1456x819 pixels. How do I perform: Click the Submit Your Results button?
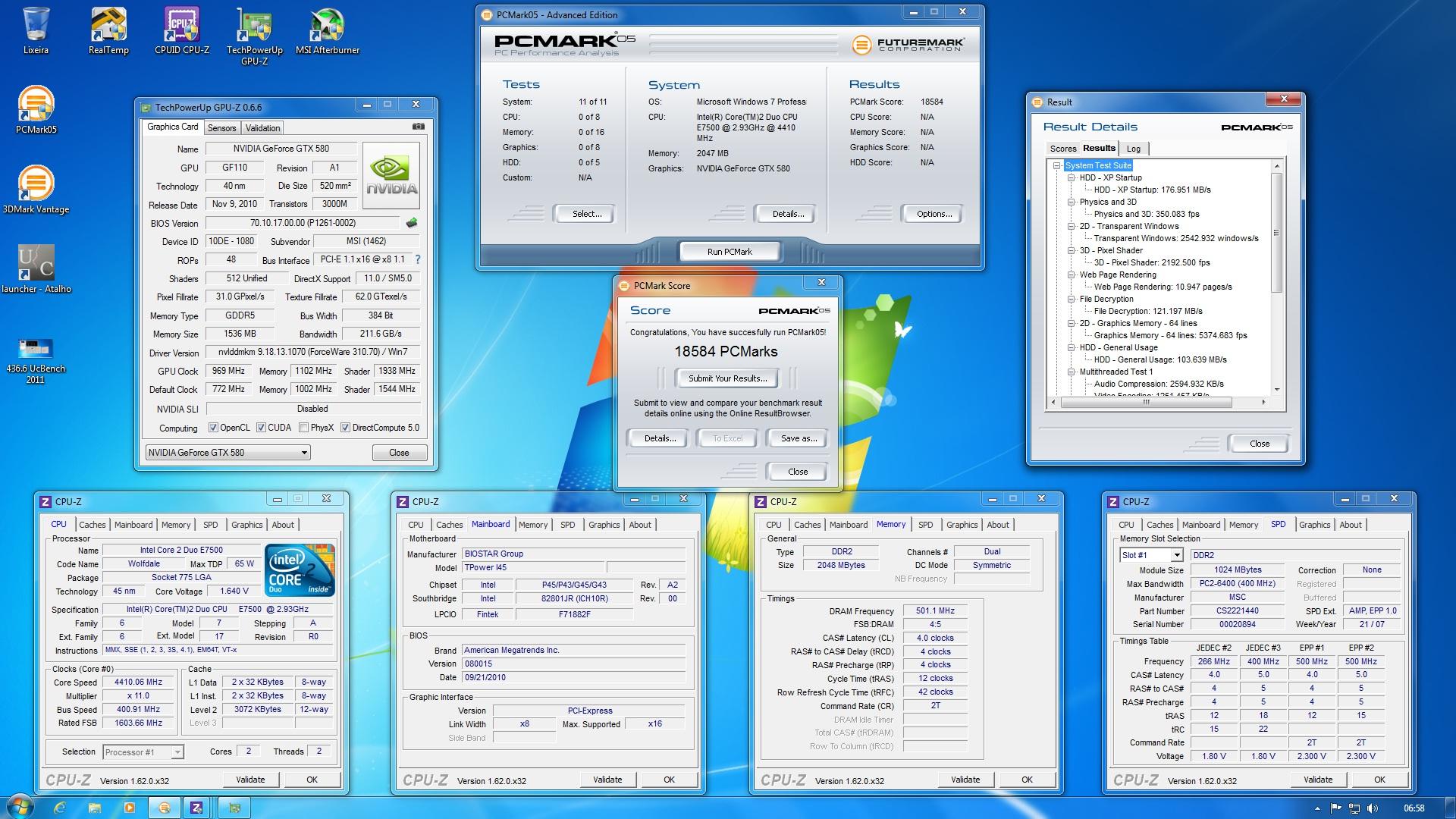pos(727,378)
